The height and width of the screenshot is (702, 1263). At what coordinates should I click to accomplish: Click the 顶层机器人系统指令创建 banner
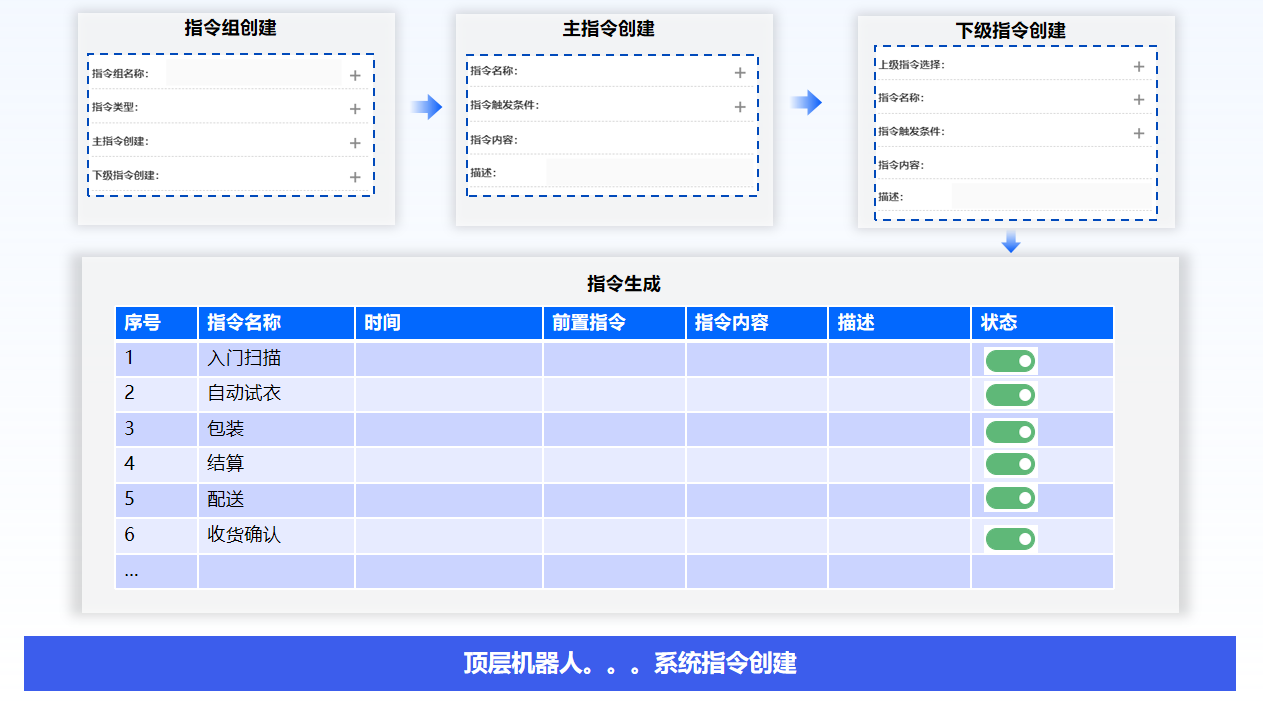630,663
